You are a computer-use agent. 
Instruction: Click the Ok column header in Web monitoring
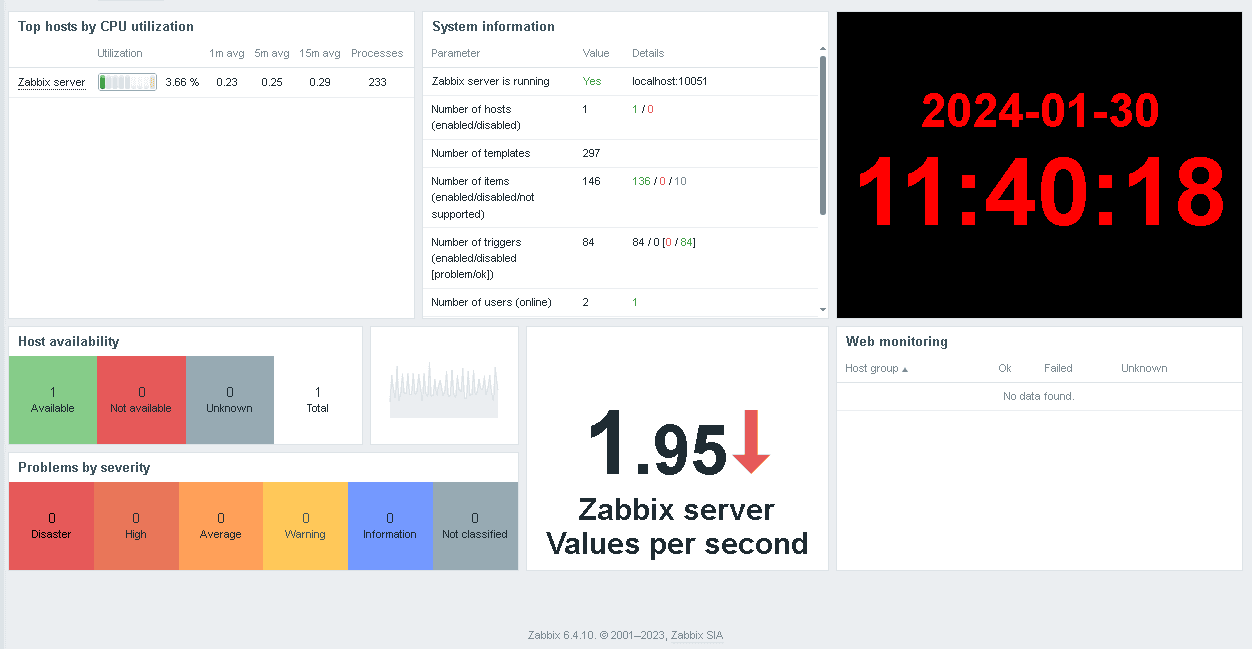tap(1005, 368)
